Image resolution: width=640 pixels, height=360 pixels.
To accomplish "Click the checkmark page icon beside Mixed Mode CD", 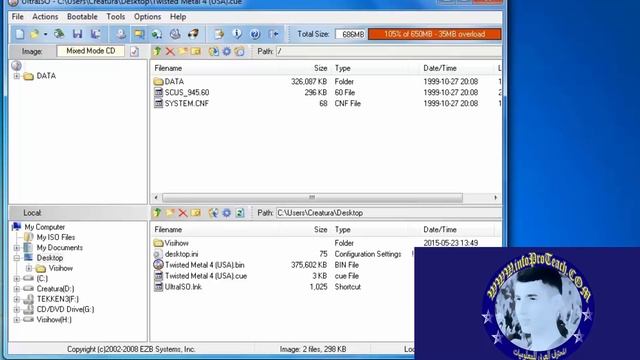I will (x=134, y=51).
